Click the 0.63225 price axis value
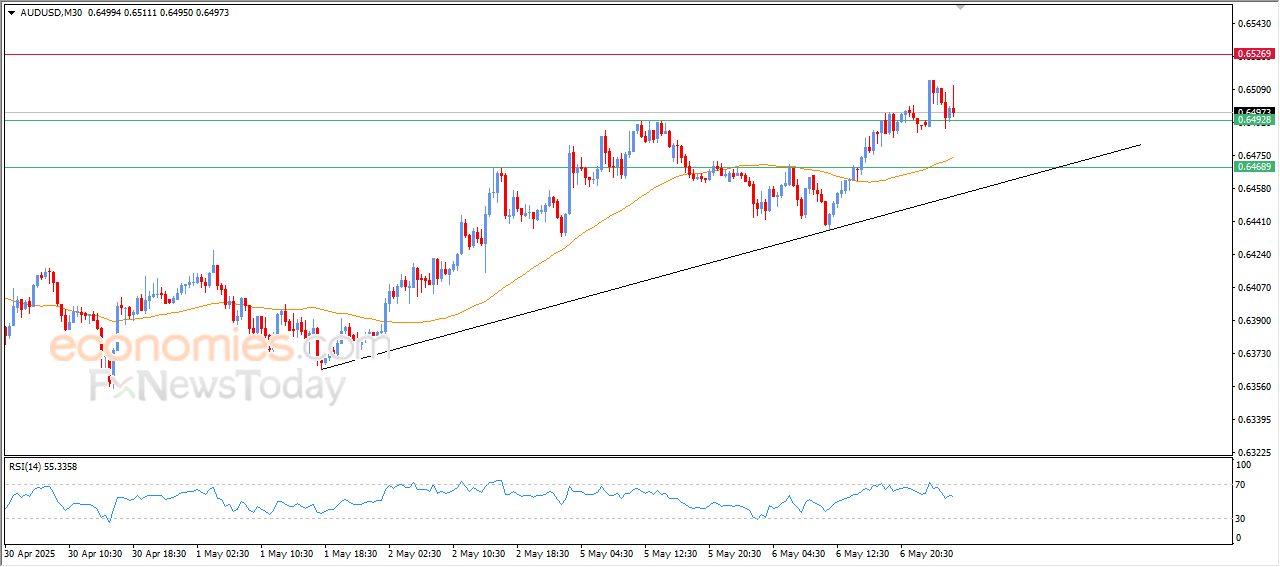 [x=1254, y=452]
